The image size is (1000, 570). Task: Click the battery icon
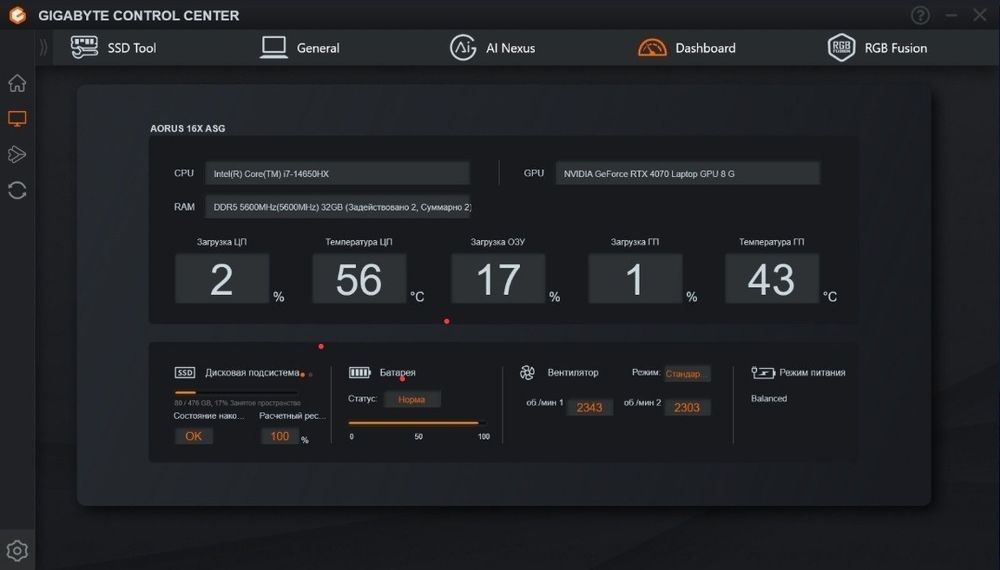point(360,372)
